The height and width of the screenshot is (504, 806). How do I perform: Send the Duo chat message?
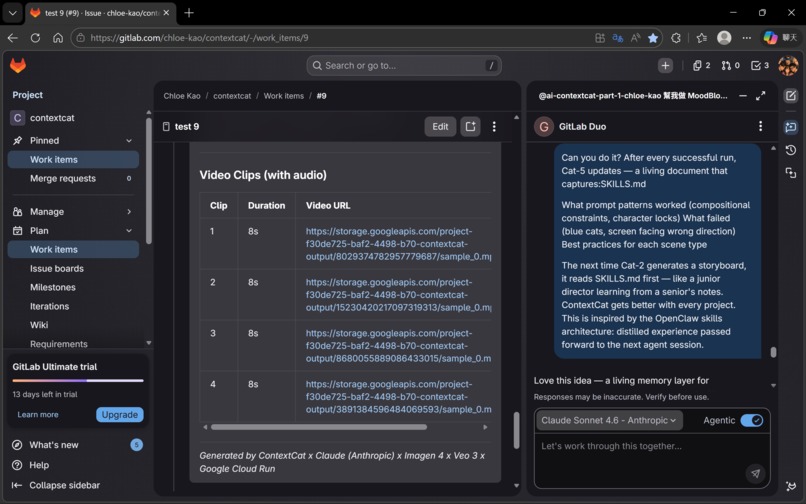tap(755, 473)
